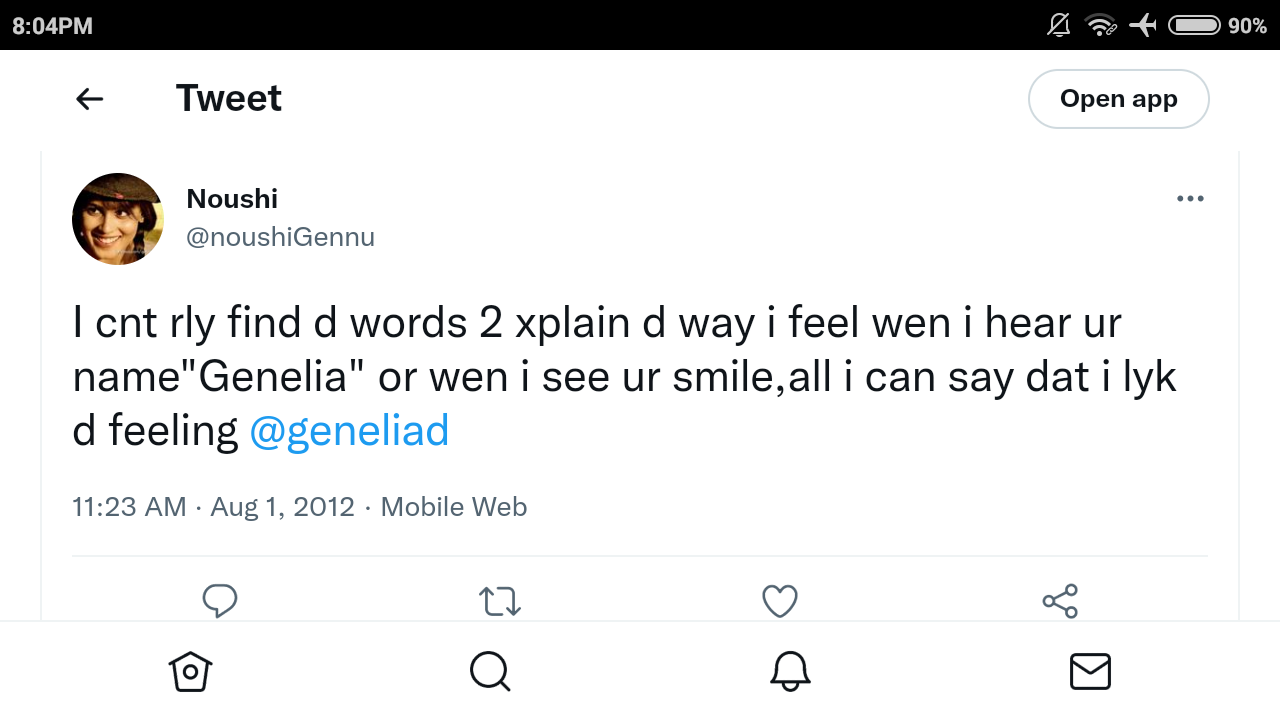This screenshot has height=720, width=1280.
Task: Expand the three-dot more options menu
Action: (1190, 199)
